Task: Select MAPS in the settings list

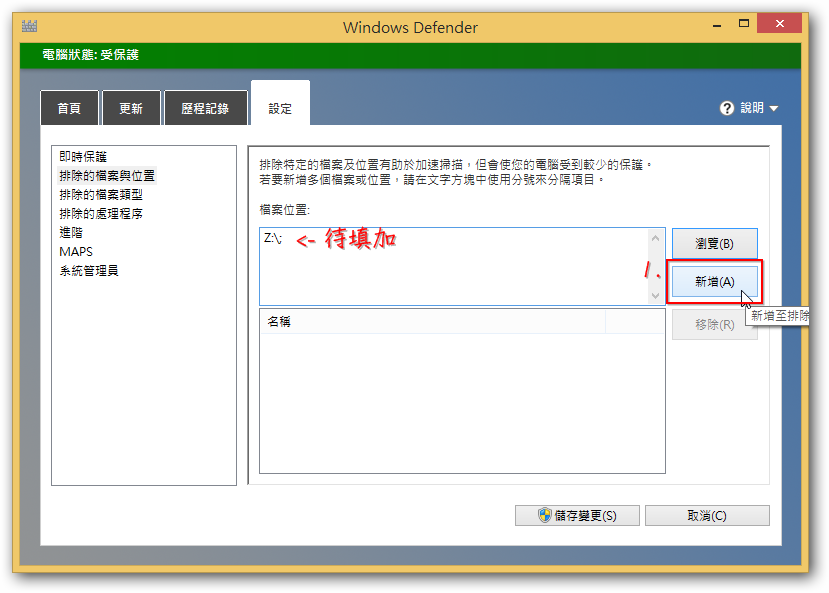Action: [x=76, y=252]
